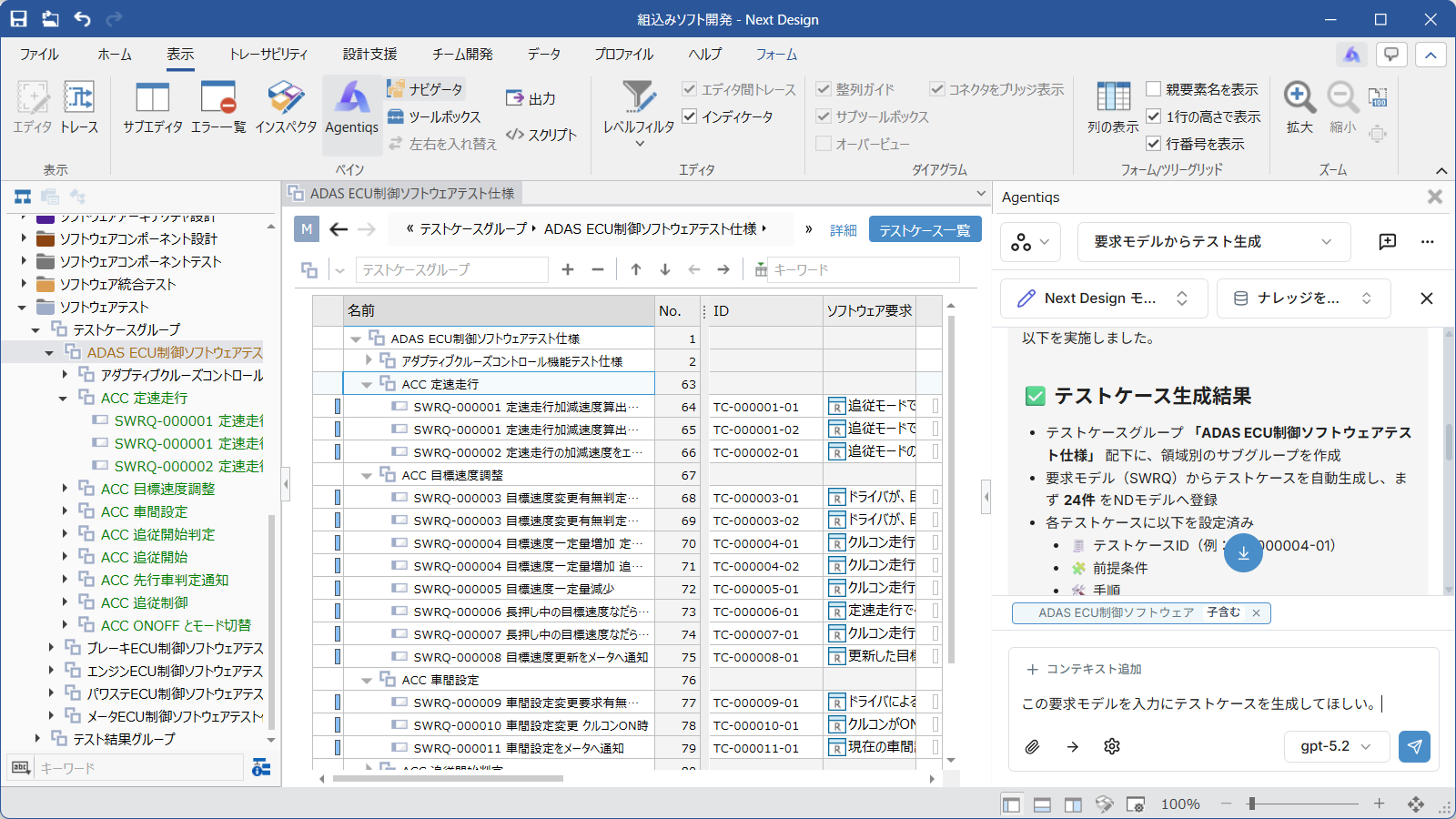Click the 詳細 link

[843, 230]
